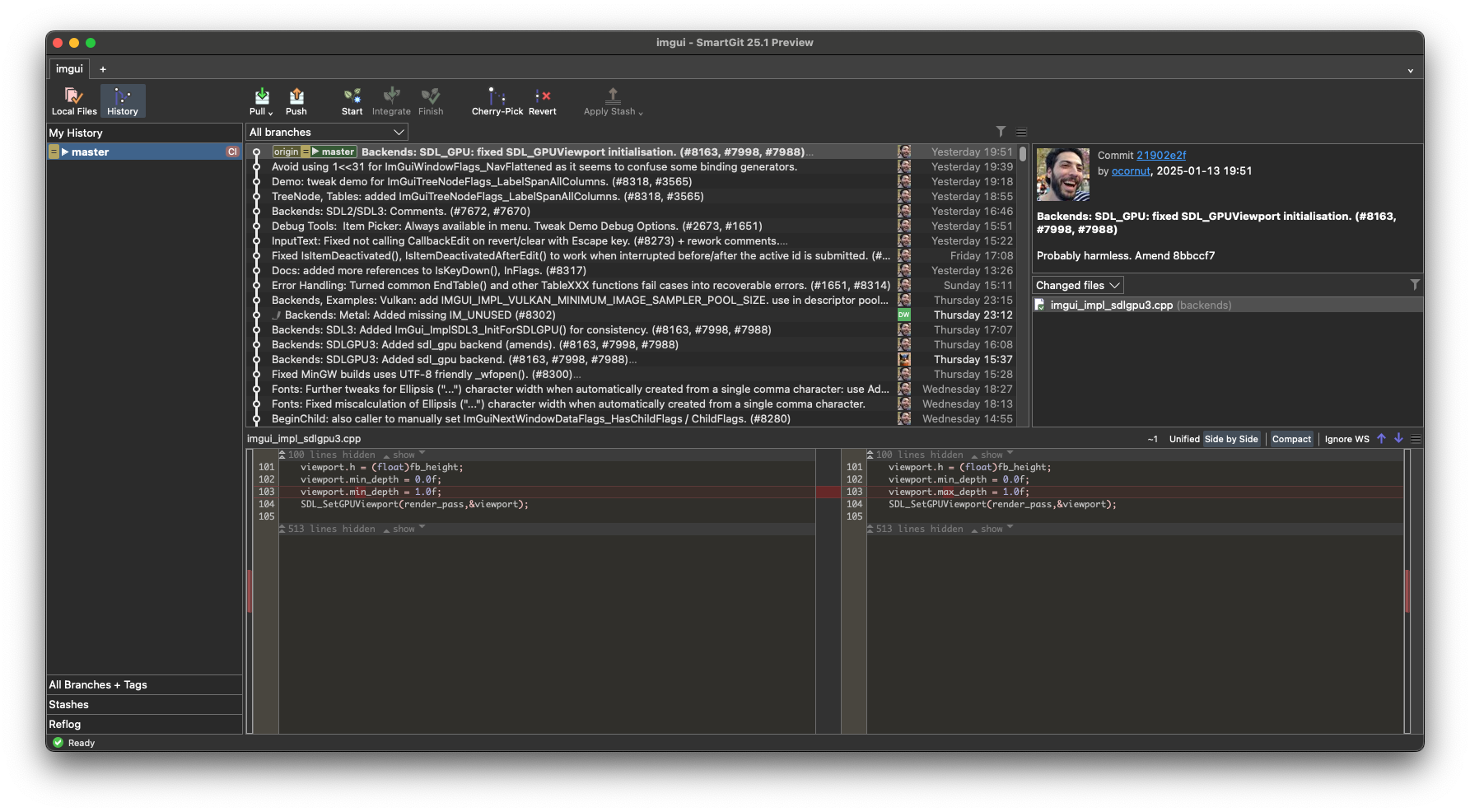Cherry-Pick the selected commit
The image size is (1470, 812).
click(496, 100)
